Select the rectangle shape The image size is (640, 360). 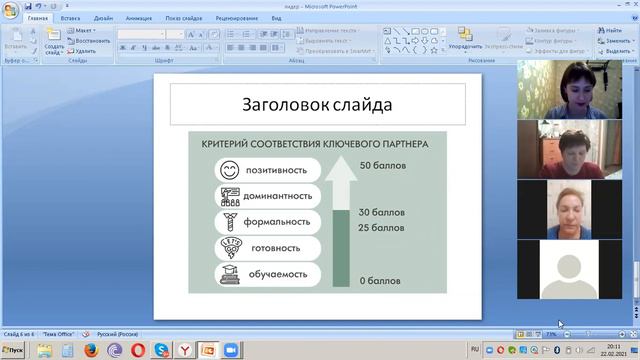coord(416,31)
